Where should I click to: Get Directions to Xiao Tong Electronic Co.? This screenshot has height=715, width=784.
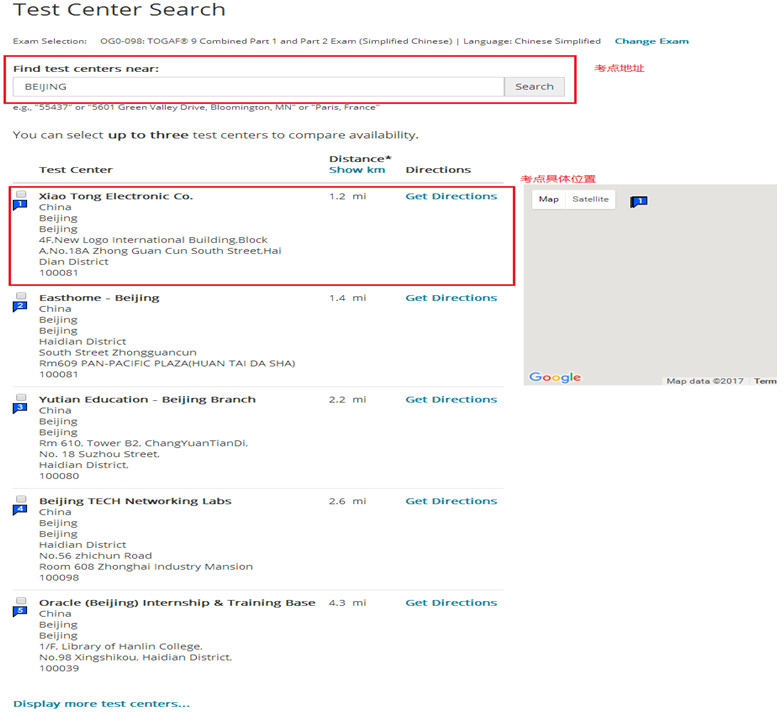[451, 196]
